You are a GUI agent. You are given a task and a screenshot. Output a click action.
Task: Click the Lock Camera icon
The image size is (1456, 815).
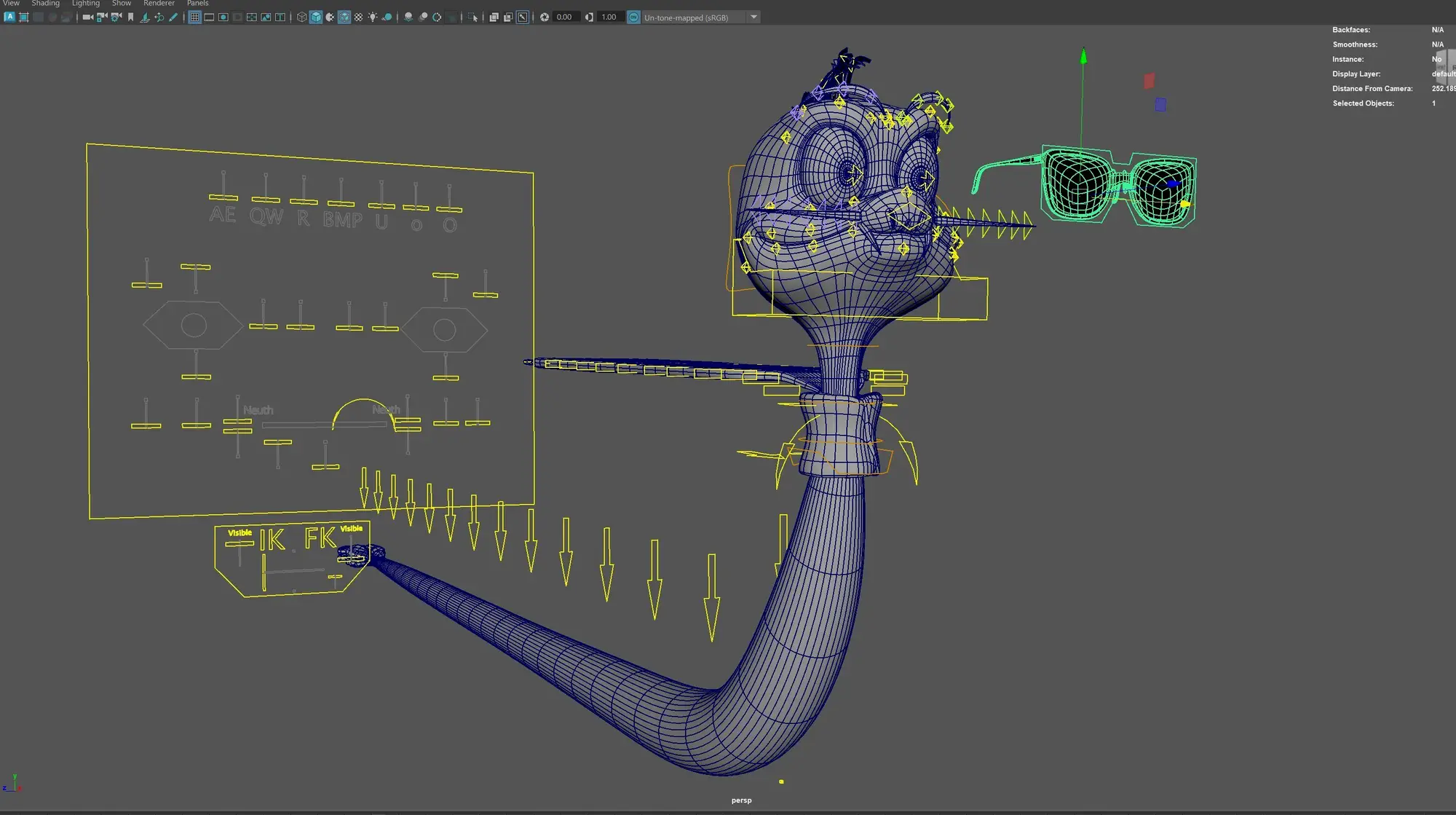point(102,17)
